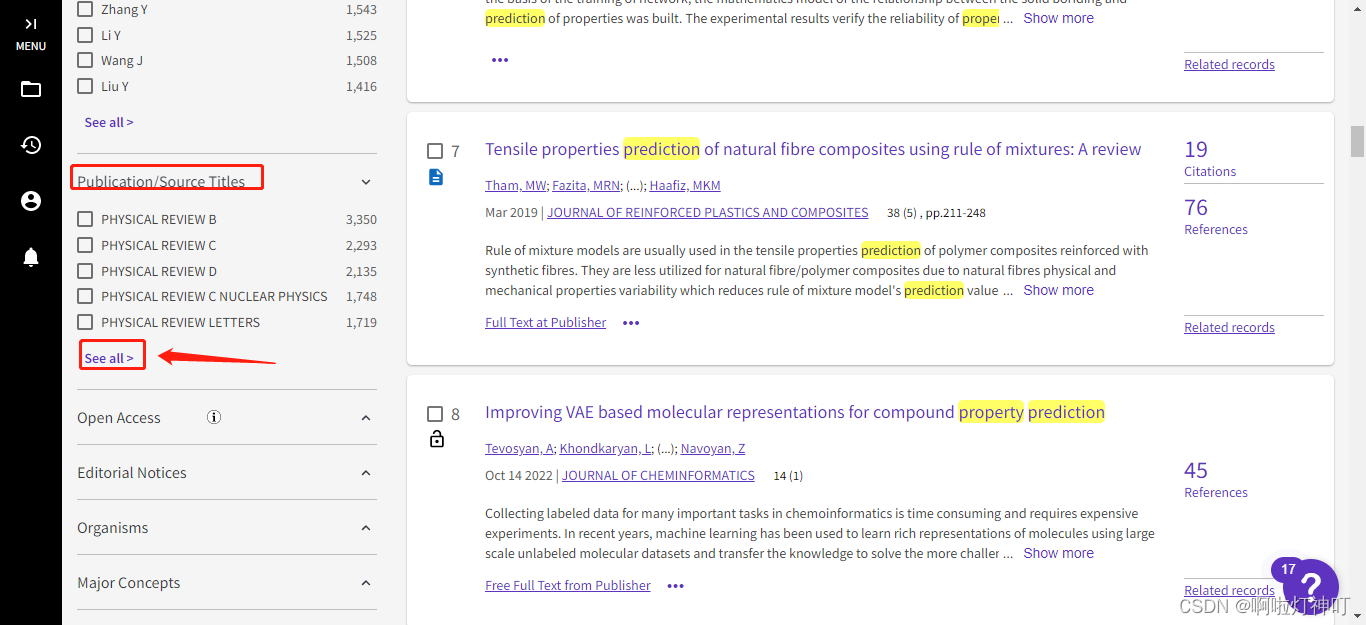Click See all under Publication/Source Titles
Viewport: 1366px width, 625px height.
click(109, 358)
